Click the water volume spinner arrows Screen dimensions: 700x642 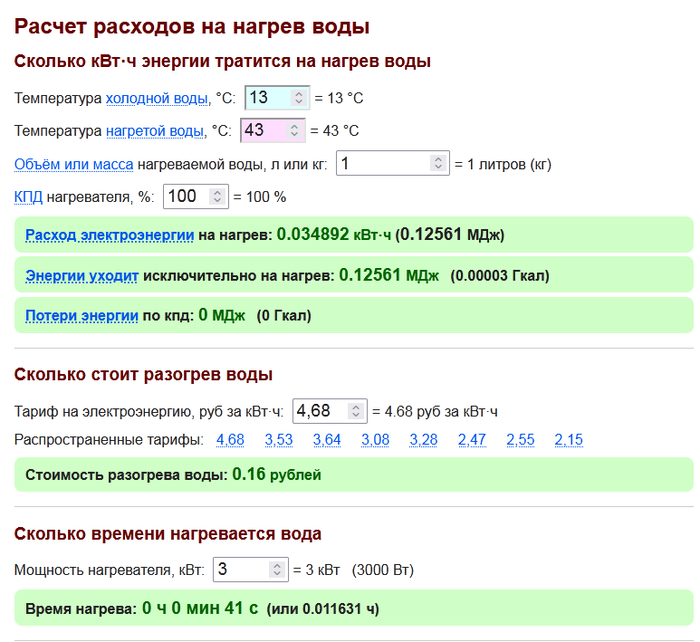438,164
